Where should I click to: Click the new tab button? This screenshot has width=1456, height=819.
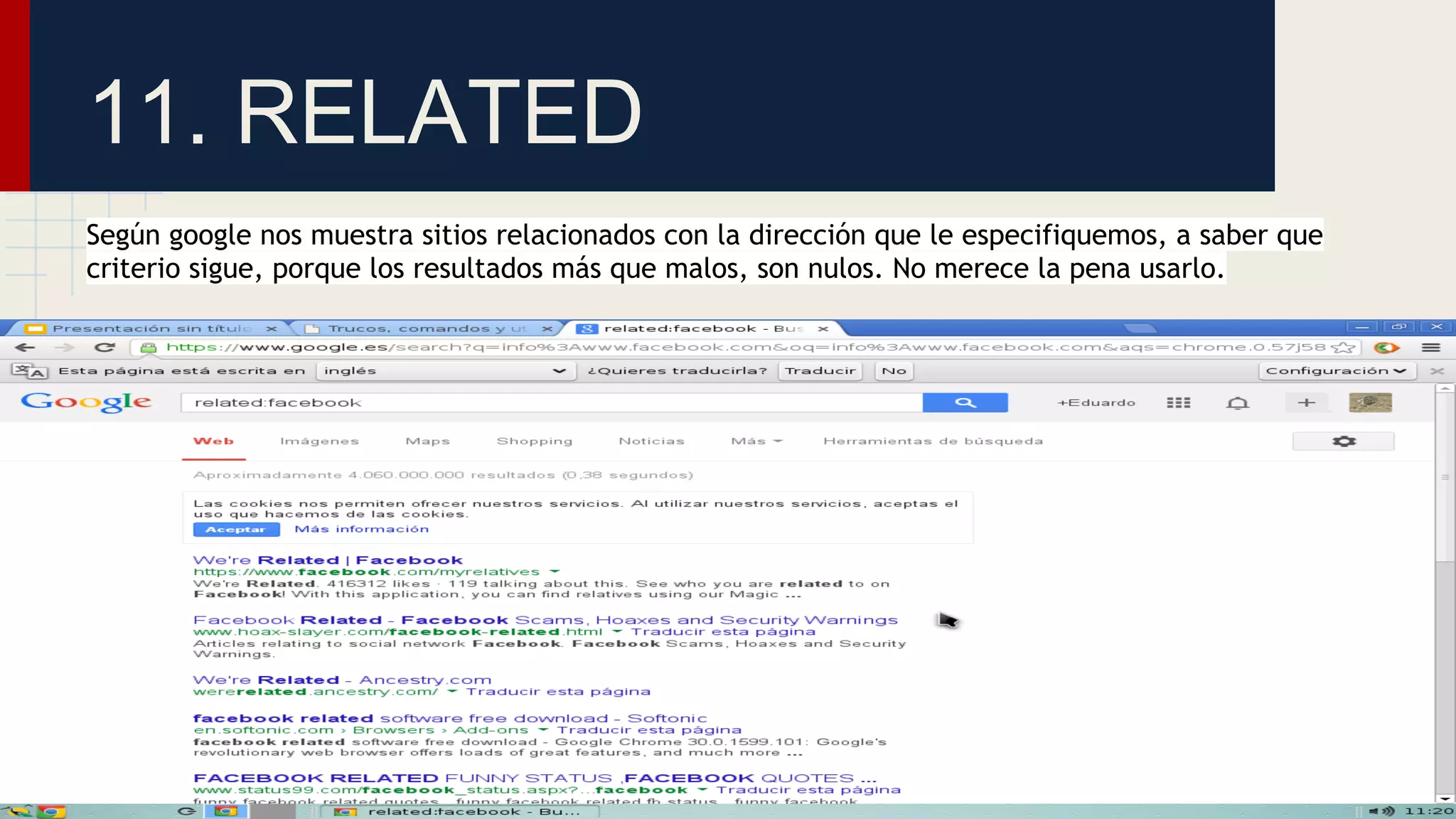click(1140, 328)
